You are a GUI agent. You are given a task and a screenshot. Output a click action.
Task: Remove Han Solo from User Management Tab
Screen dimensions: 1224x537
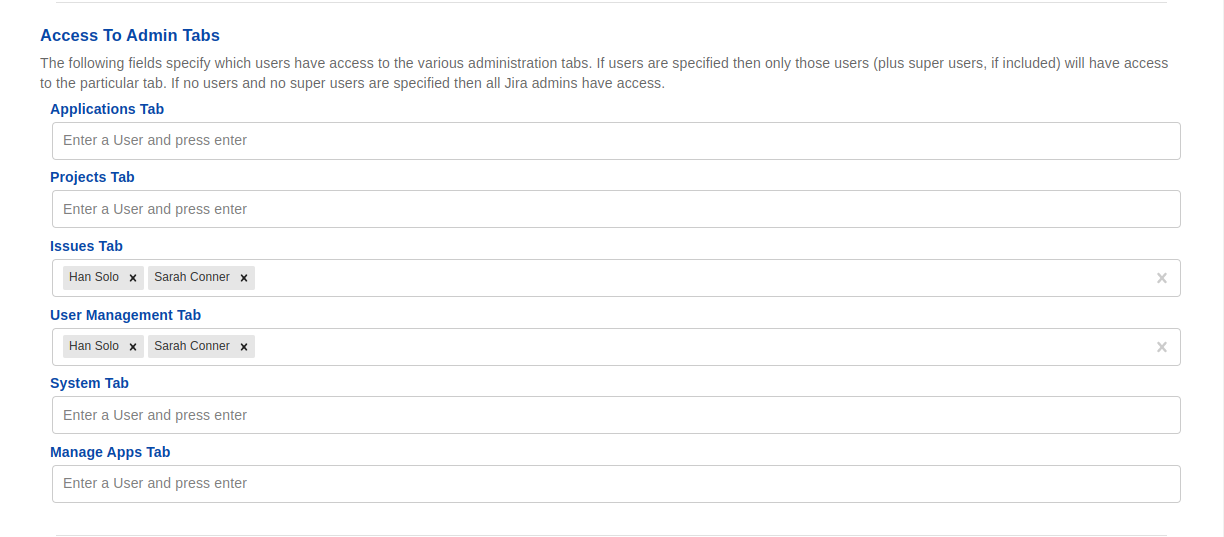(x=133, y=347)
